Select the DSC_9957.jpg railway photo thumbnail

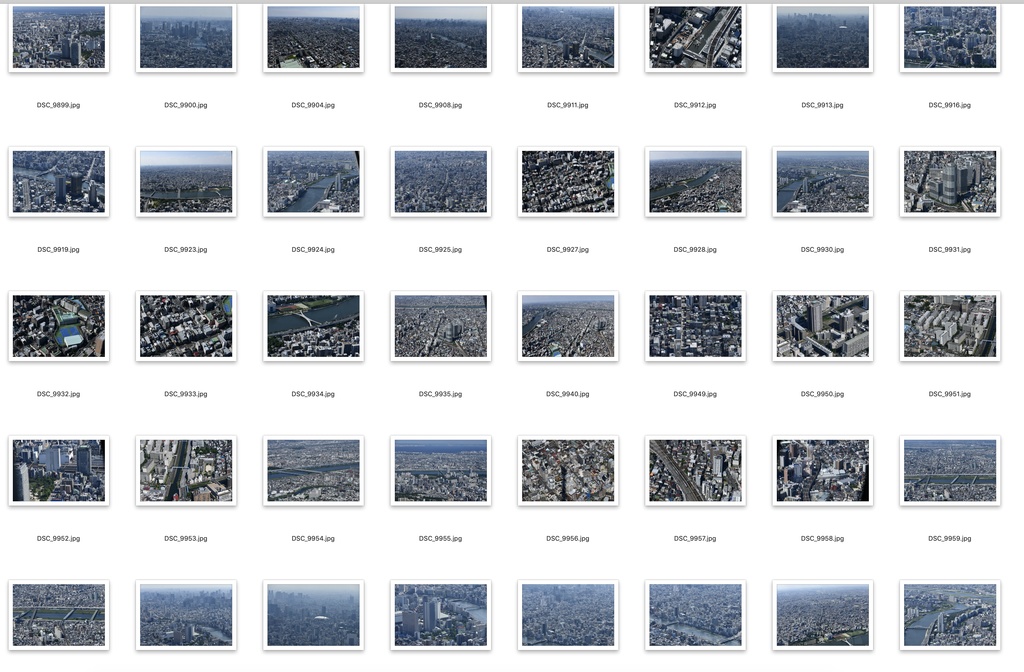pyautogui.click(x=696, y=470)
